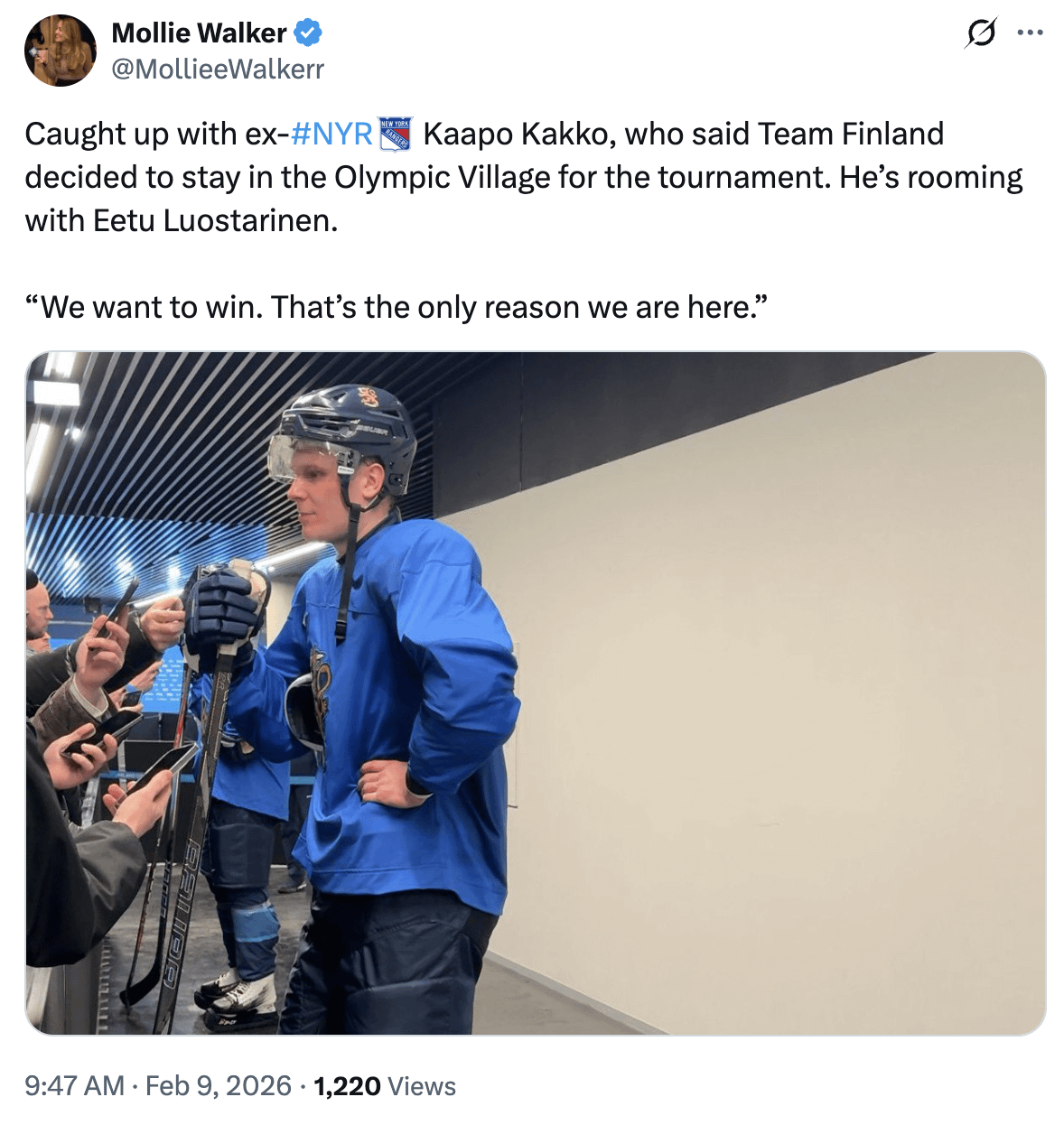Image resolution: width=1064 pixels, height=1125 pixels.
Task: Click the Mollie Walker display name
Action: coord(199,33)
